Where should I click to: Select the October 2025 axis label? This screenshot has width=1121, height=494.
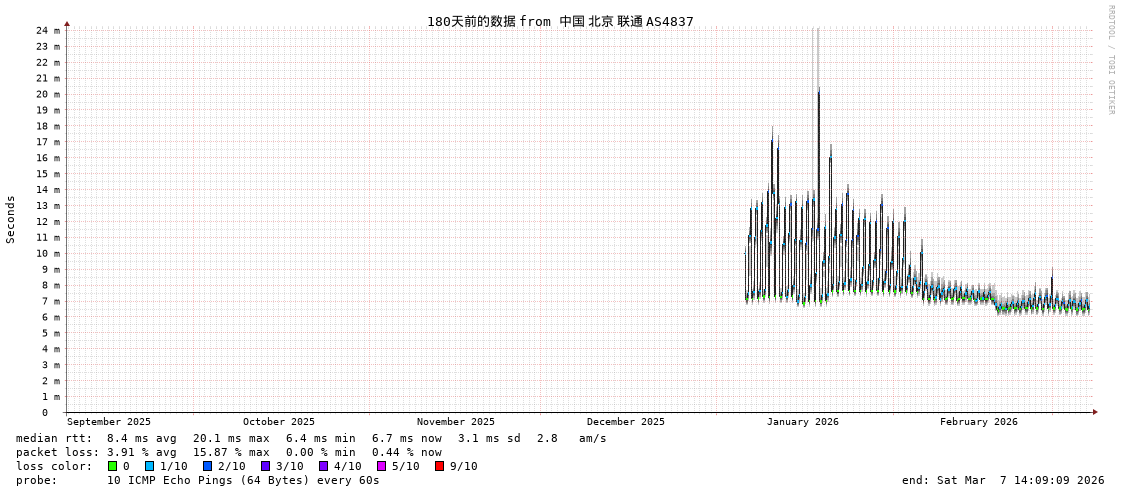click(x=278, y=422)
